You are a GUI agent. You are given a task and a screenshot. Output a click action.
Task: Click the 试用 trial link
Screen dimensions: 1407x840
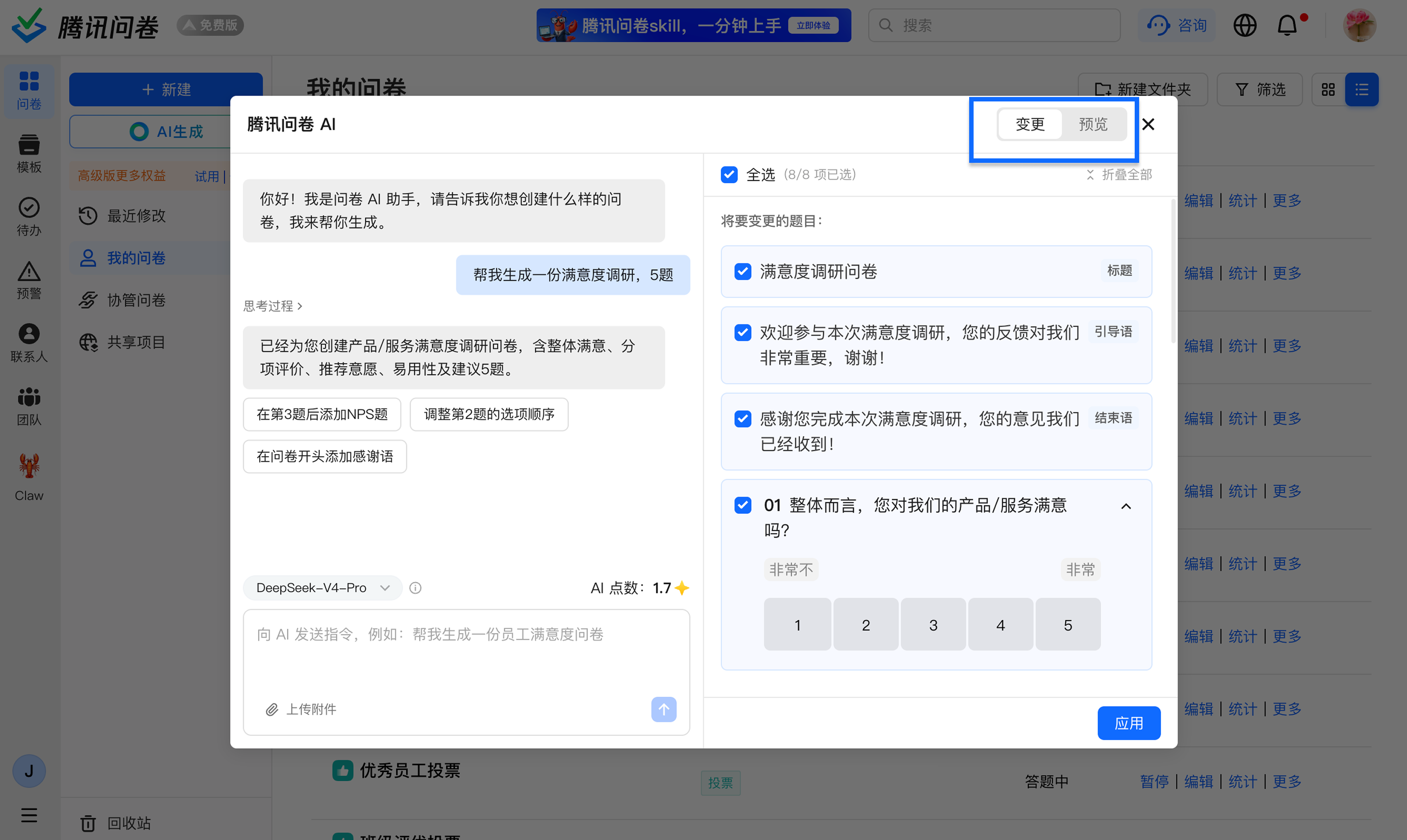pos(206,176)
